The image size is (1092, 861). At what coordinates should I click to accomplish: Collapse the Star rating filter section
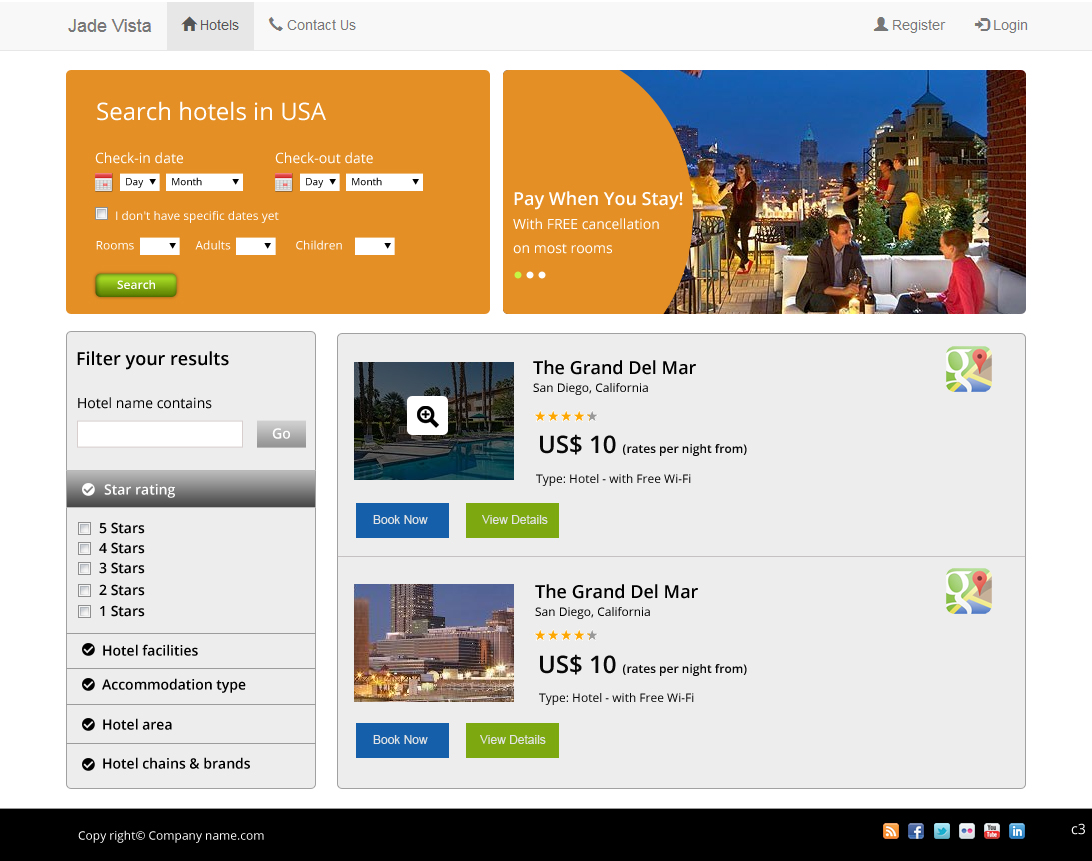click(191, 489)
